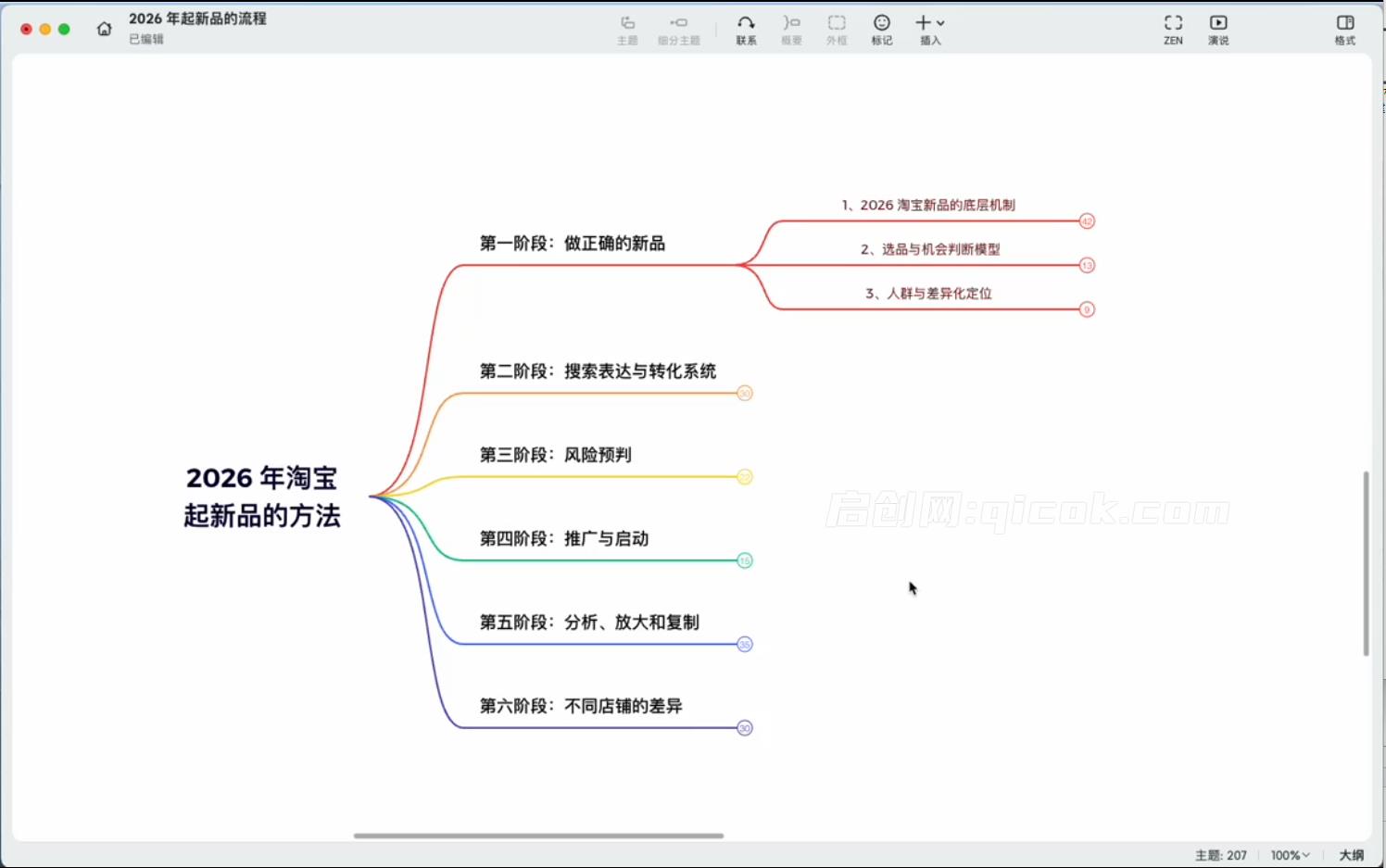The height and width of the screenshot is (868, 1386).
Task: Select the 联系 relationship tool
Action: coord(746,30)
